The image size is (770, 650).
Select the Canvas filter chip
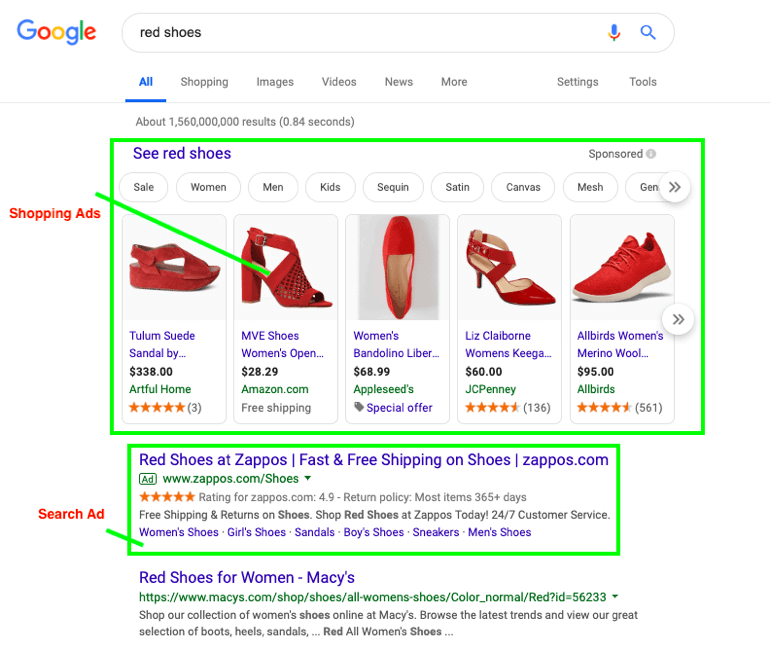pyautogui.click(x=523, y=187)
